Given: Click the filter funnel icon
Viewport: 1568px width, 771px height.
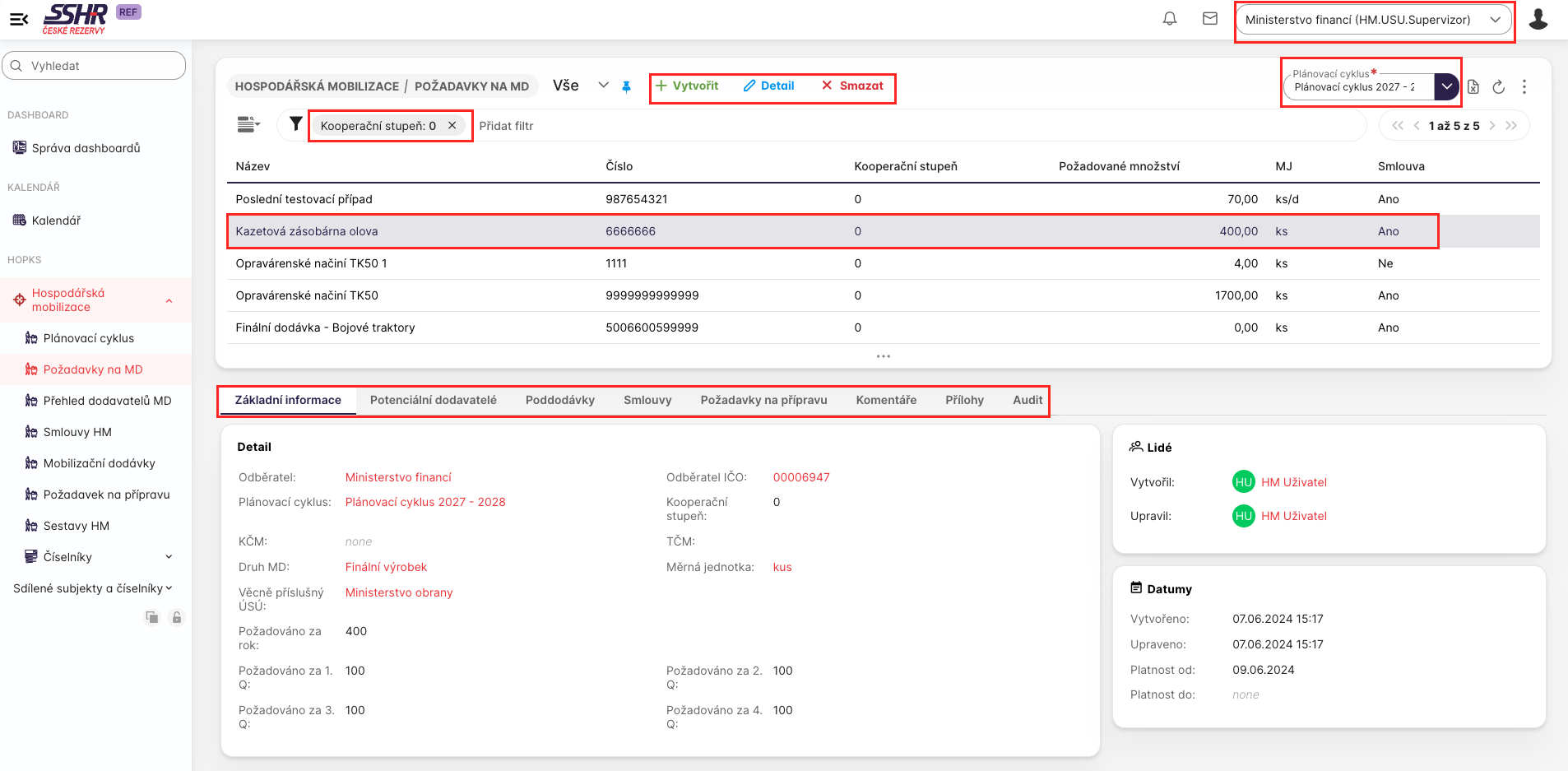Looking at the screenshot, I should click(295, 125).
